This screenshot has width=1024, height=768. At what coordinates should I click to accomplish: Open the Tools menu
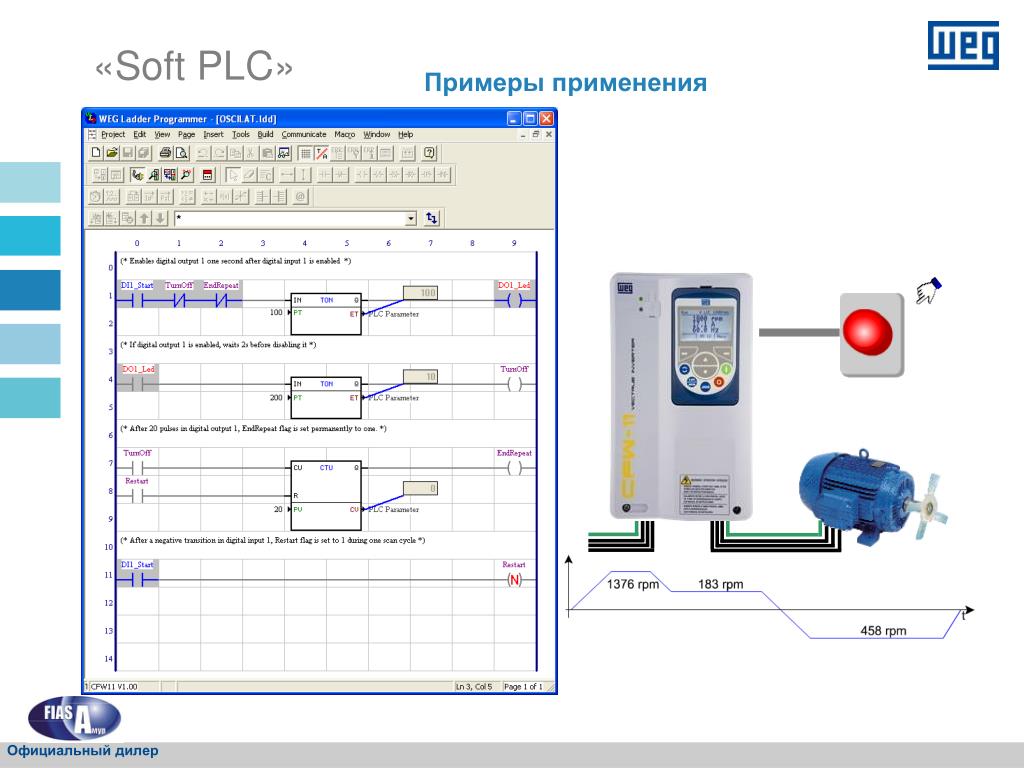click(x=241, y=135)
